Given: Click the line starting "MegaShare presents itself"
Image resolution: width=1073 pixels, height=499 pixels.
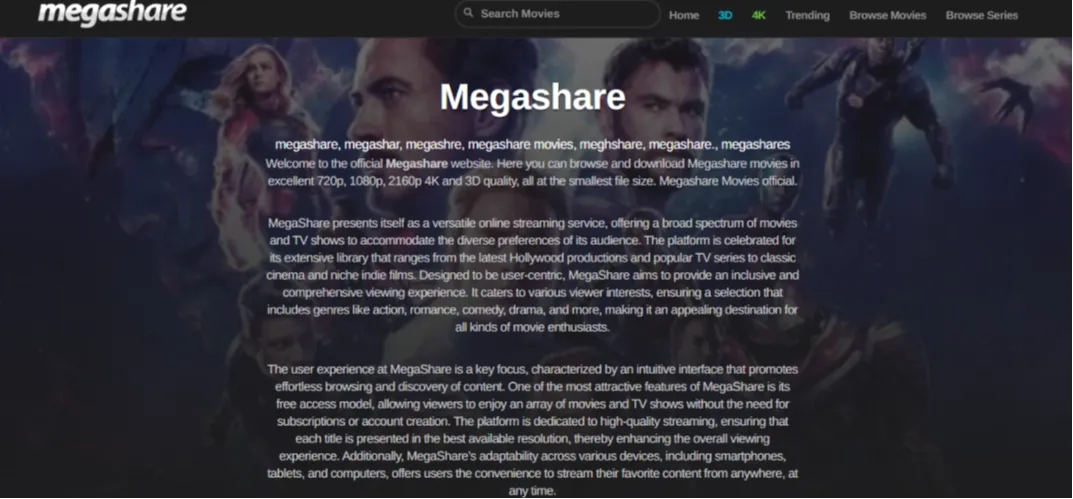Looking at the screenshot, I should 532,223.
